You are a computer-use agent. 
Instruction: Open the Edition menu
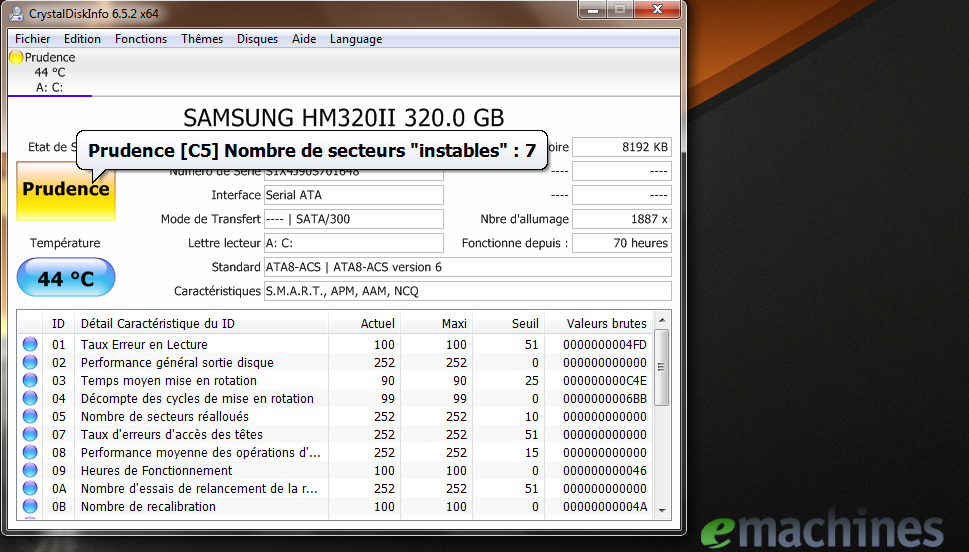[82, 39]
